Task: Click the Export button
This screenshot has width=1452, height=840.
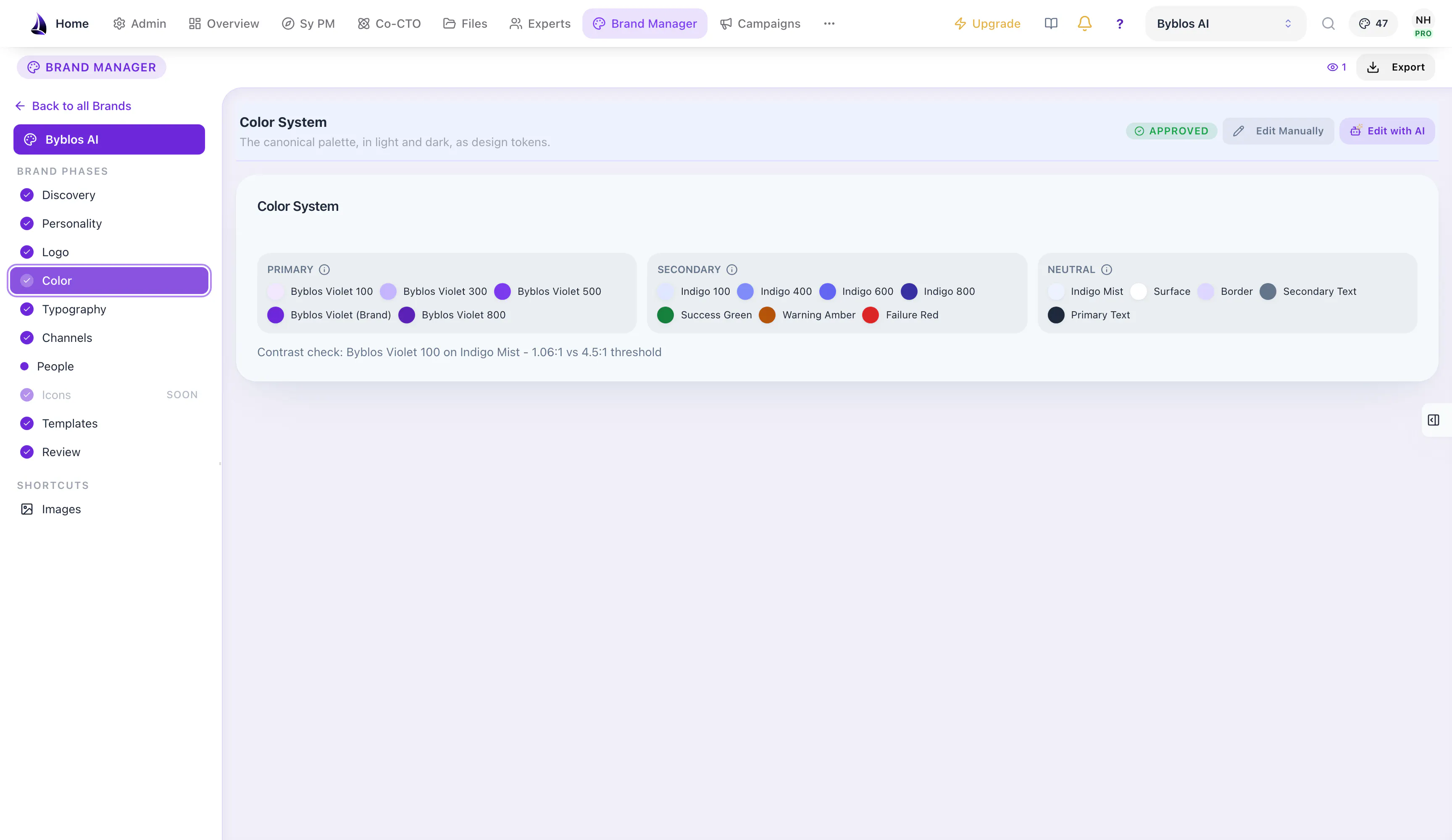Action: pos(1396,67)
